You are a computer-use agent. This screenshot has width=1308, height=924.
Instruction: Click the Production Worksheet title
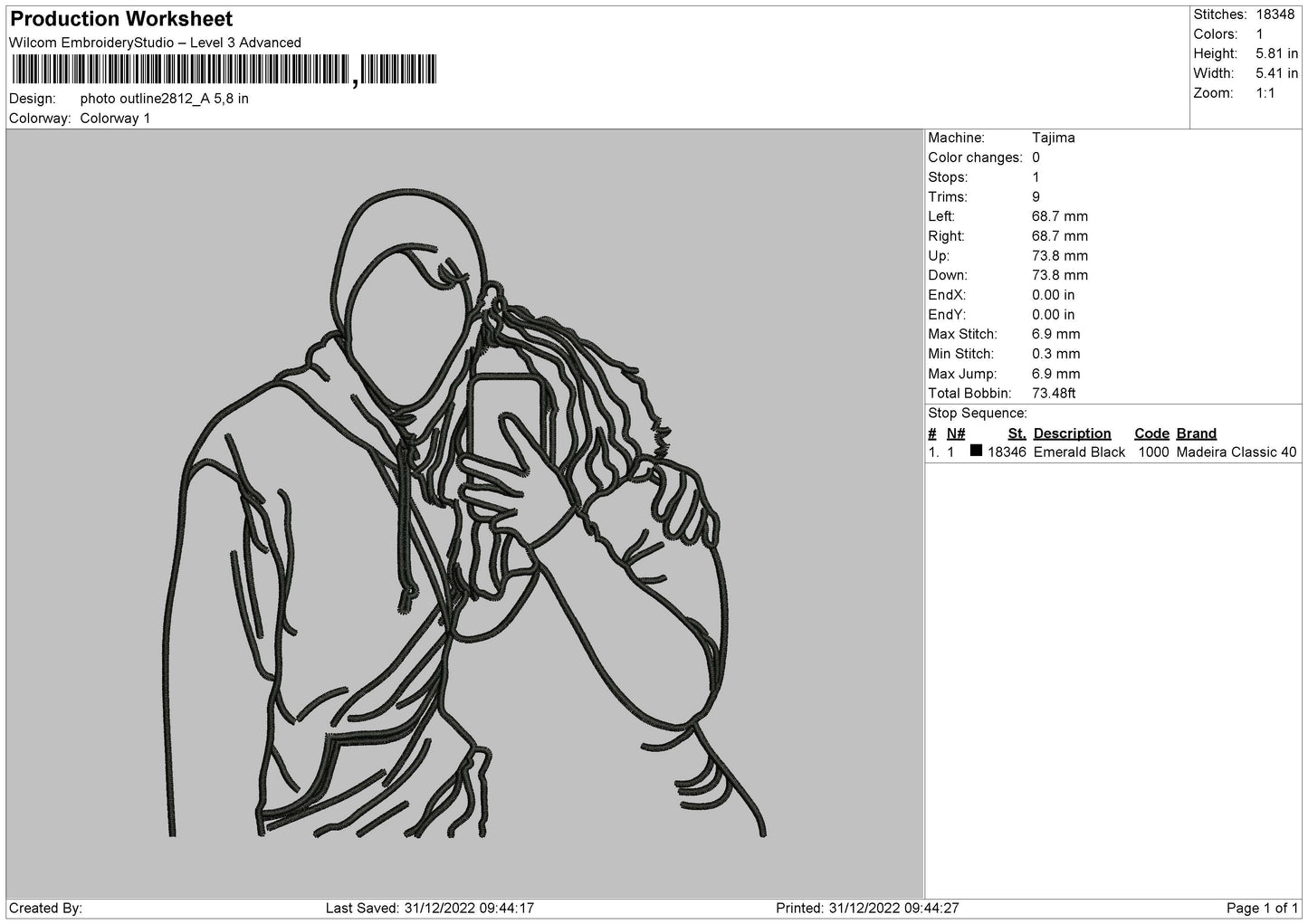[x=121, y=19]
